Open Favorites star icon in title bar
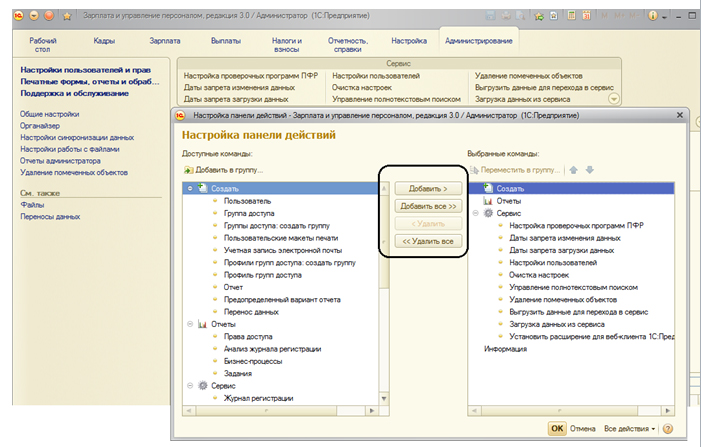The height and width of the screenshot is (447, 701). (67, 17)
